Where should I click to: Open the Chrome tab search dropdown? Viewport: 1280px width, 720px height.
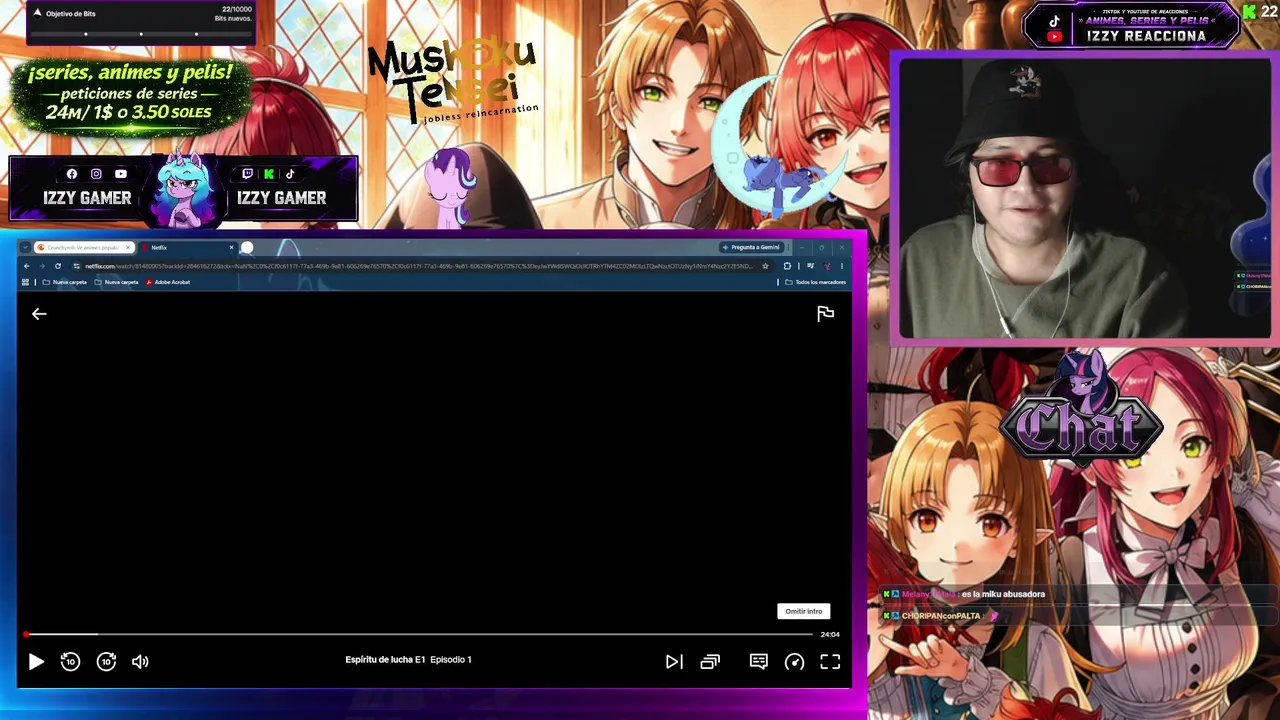tap(25, 247)
